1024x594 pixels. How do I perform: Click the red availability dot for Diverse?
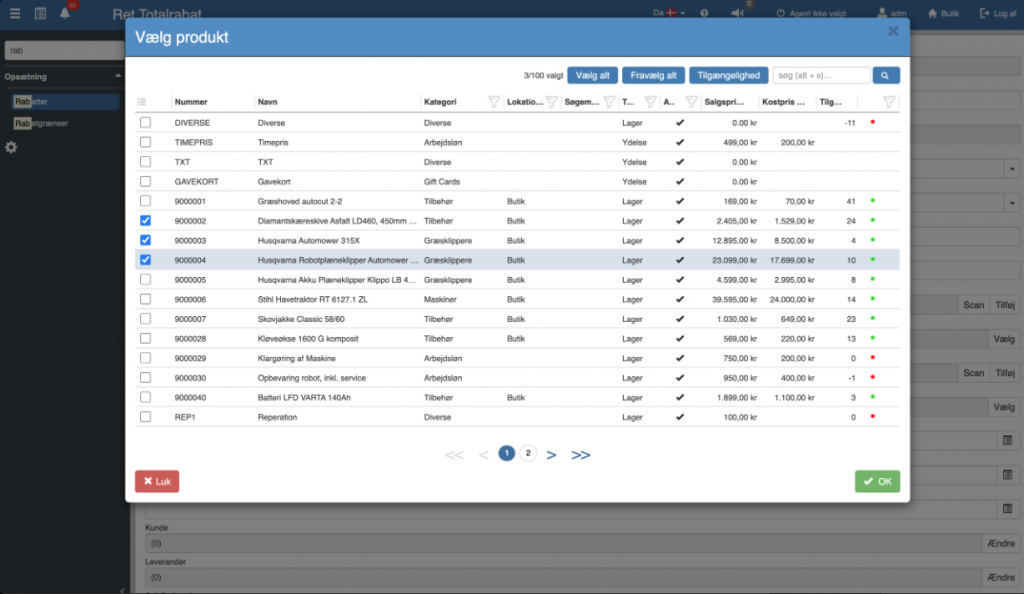(872, 122)
